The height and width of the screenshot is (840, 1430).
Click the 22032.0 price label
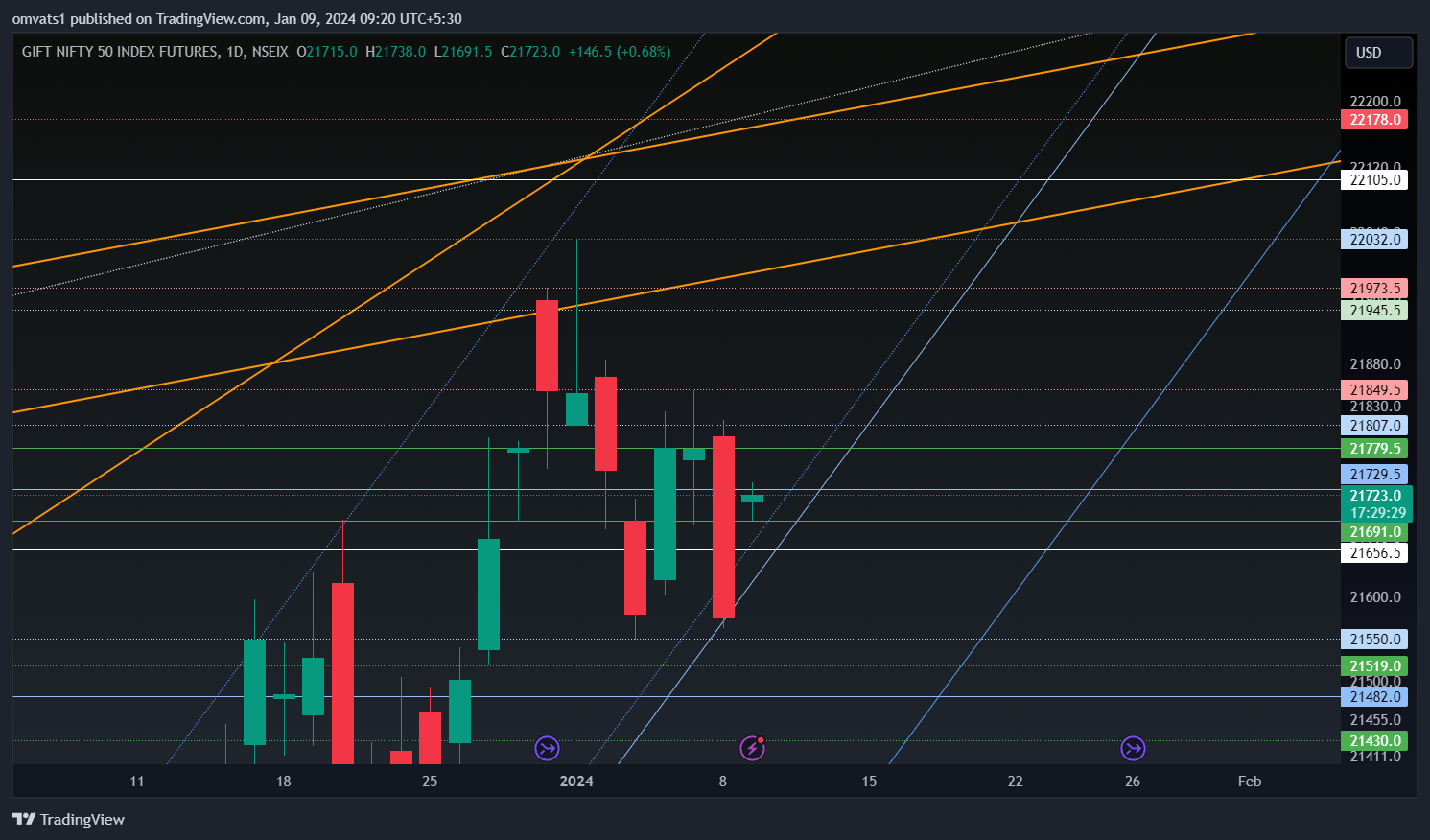tap(1374, 240)
